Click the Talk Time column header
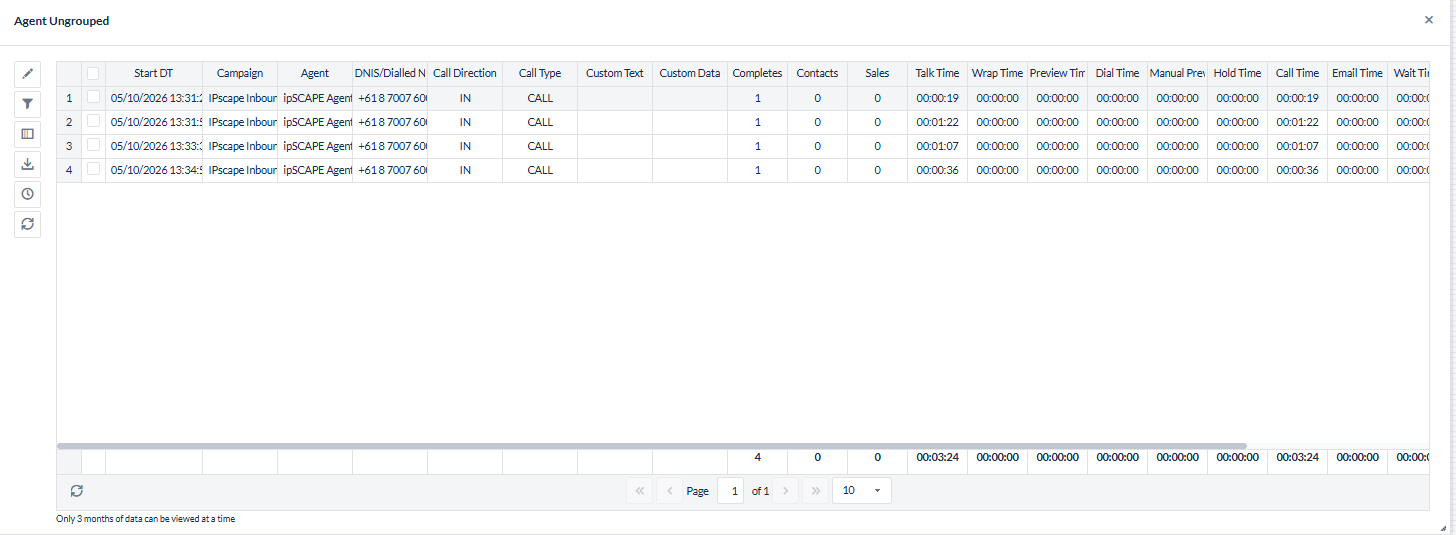The height and width of the screenshot is (535, 1456). tap(937, 73)
